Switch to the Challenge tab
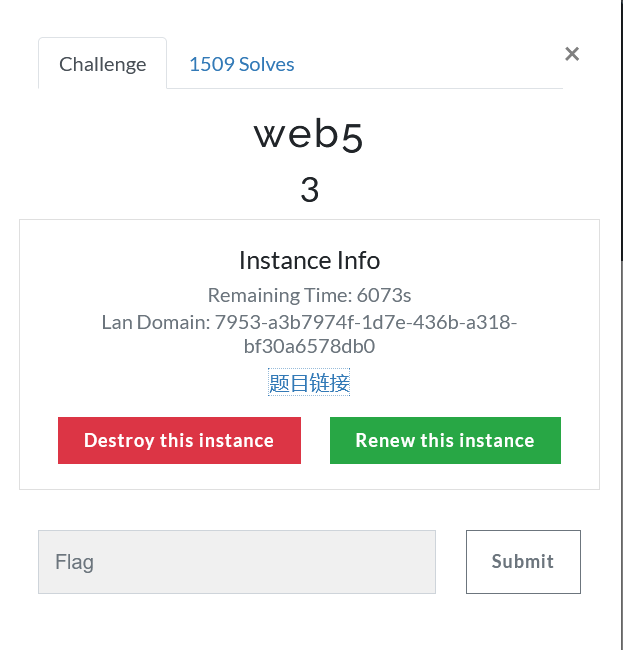The image size is (623, 650). 102,64
